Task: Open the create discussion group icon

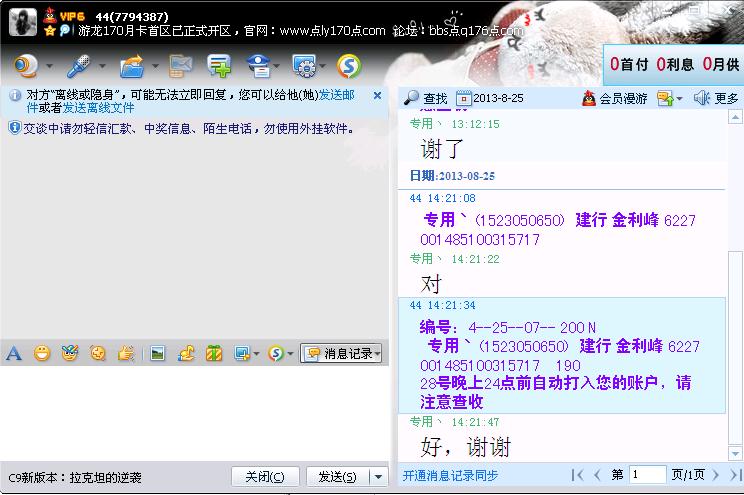Action: click(x=219, y=66)
